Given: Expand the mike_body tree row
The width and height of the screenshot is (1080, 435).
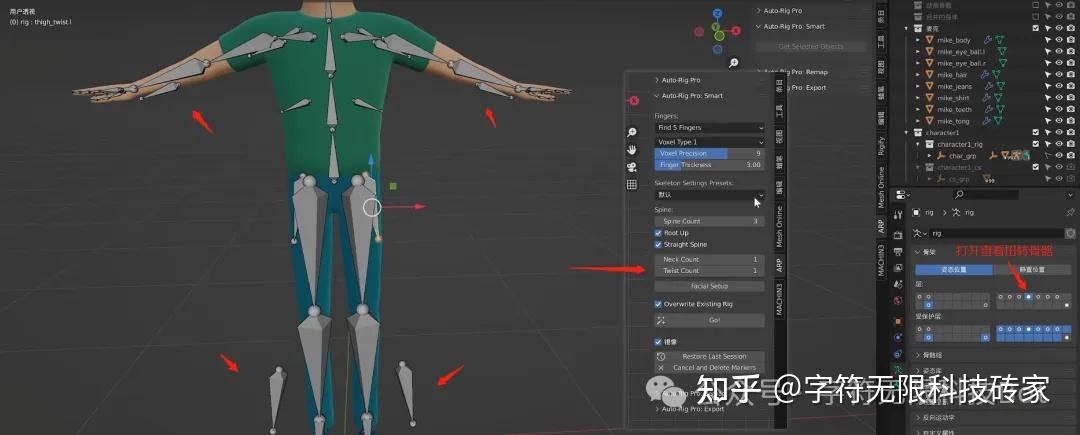Looking at the screenshot, I should point(917,40).
